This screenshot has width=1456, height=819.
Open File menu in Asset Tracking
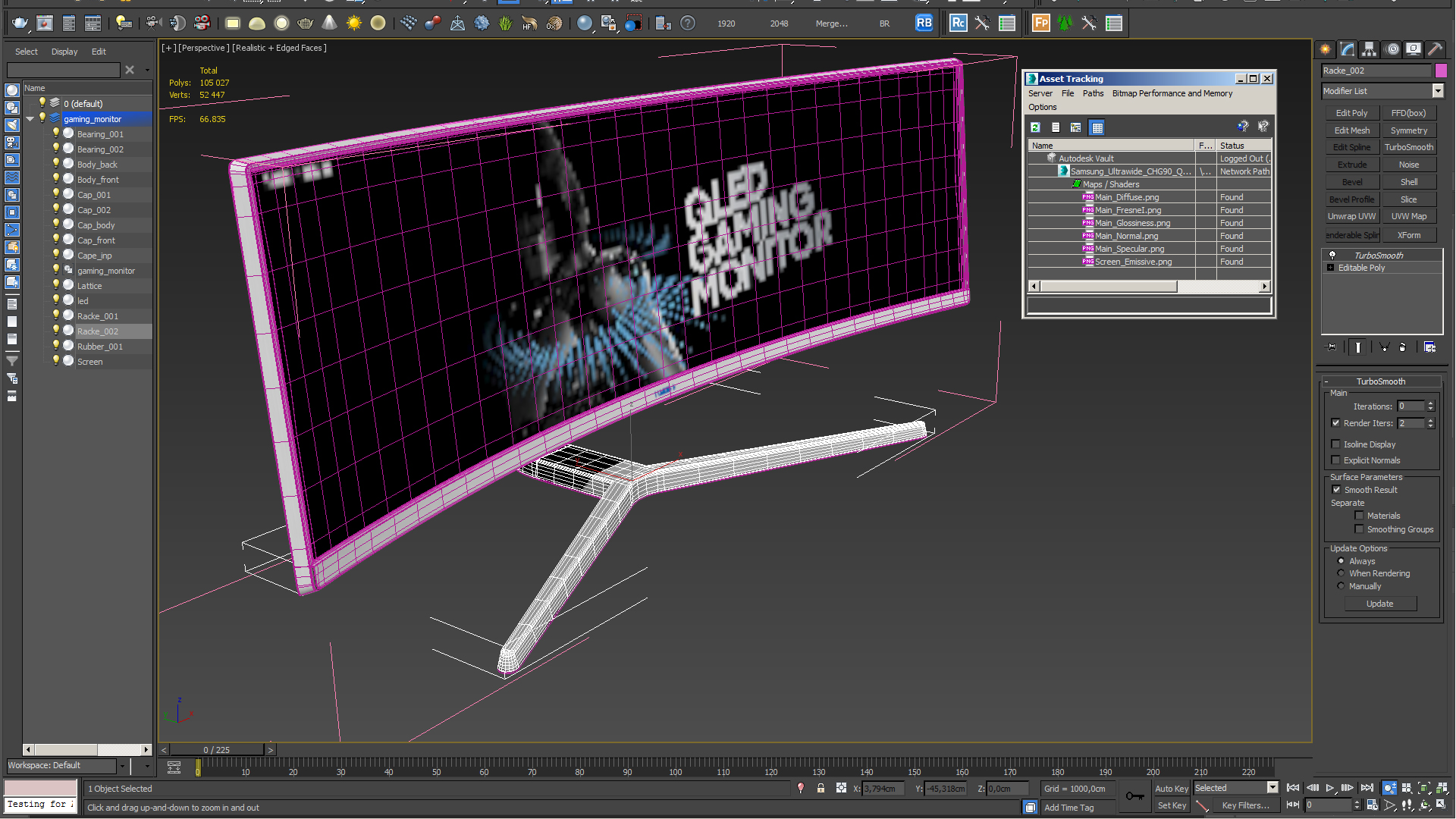click(x=1067, y=93)
